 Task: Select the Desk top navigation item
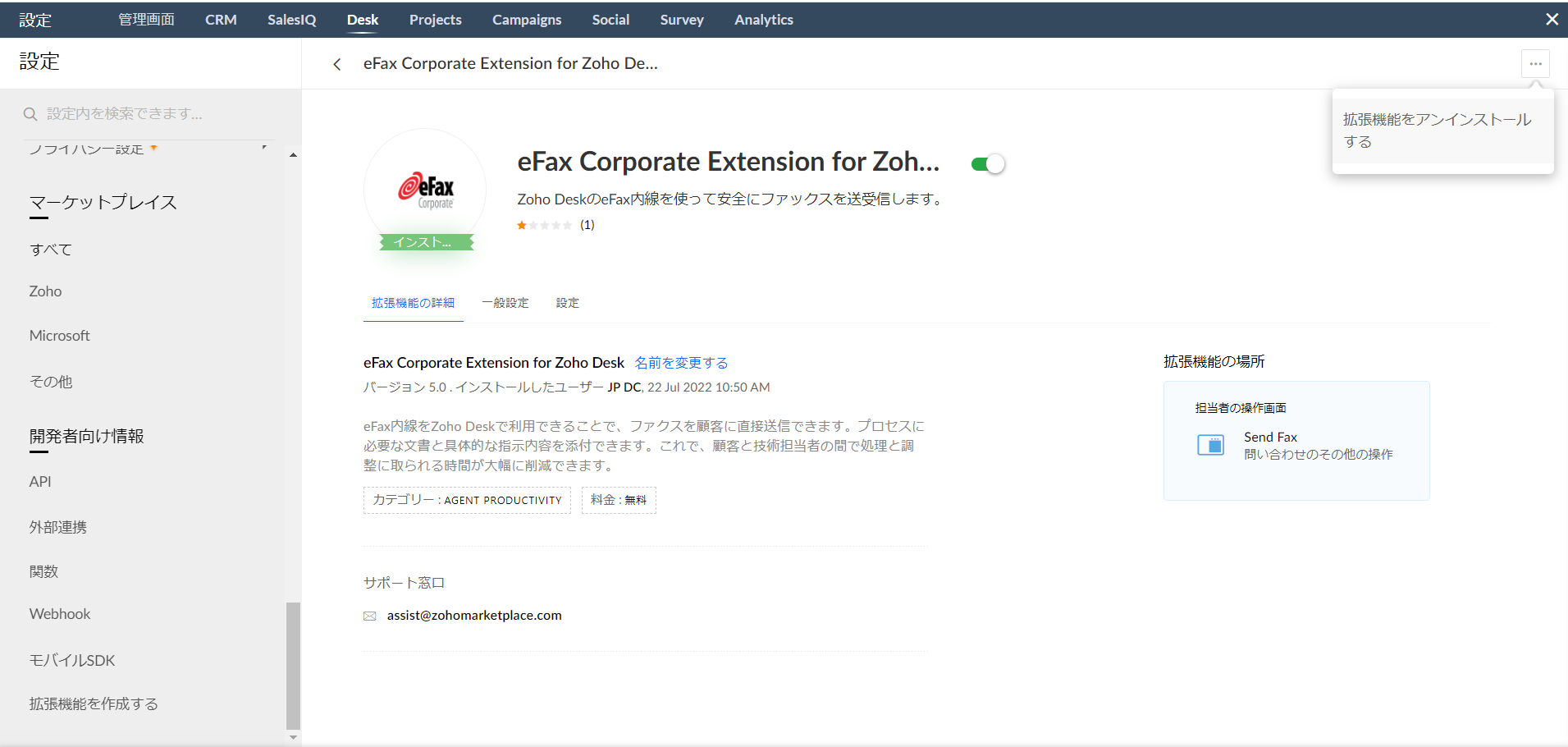pyautogui.click(x=363, y=20)
